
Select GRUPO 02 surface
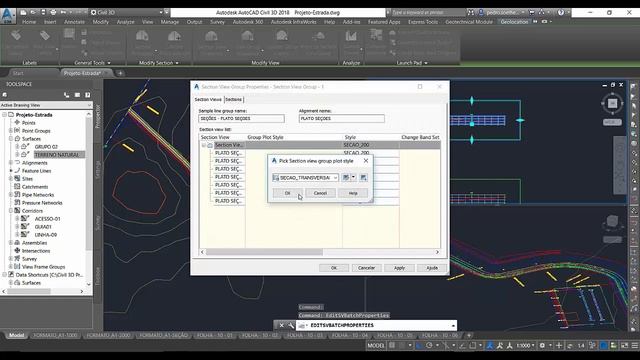pos(46,147)
